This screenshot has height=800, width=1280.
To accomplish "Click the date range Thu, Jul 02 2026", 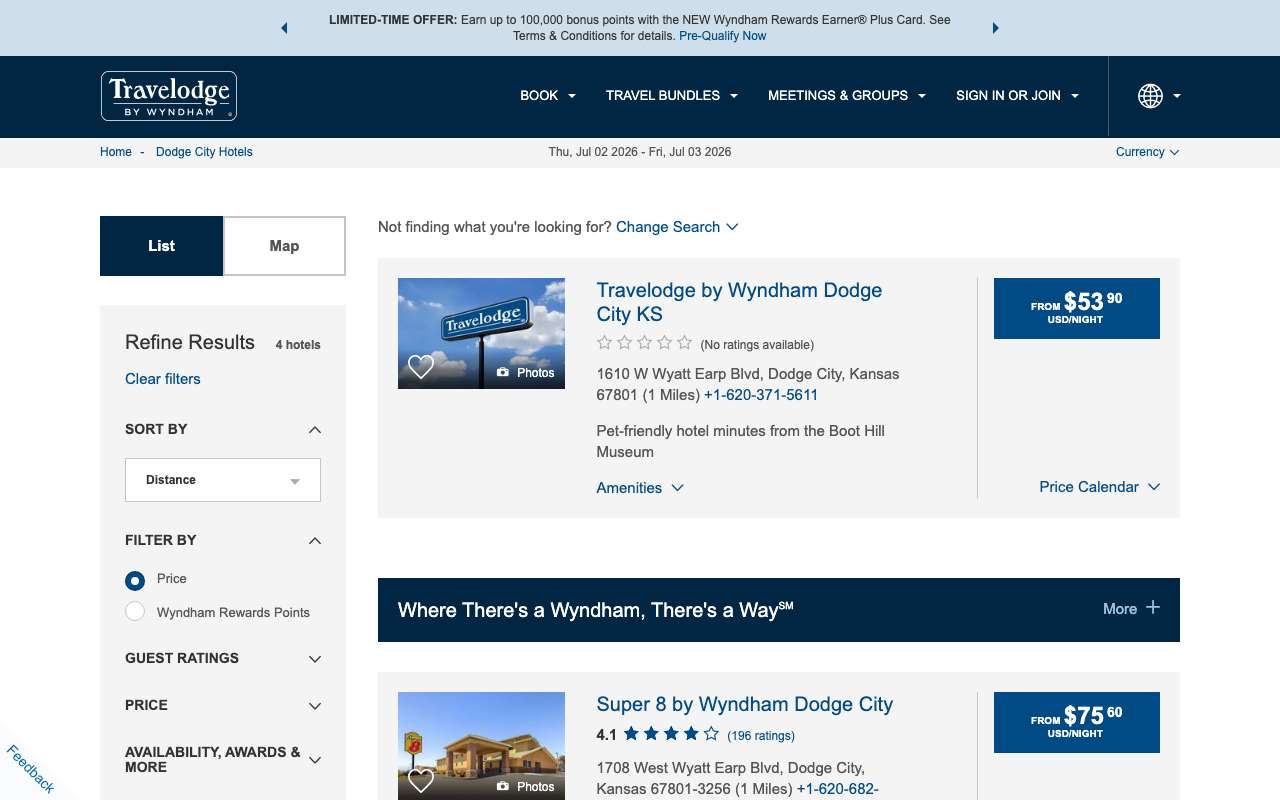I will (x=640, y=152).
